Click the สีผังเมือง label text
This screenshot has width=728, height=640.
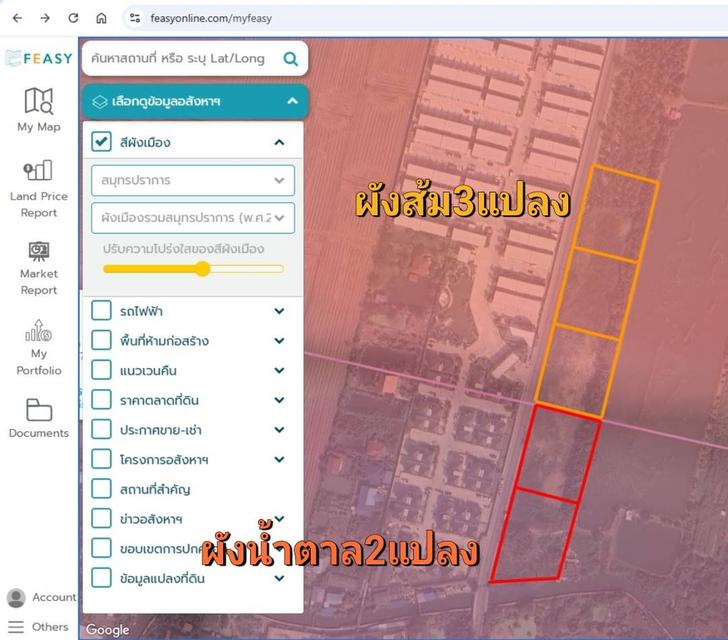click(x=145, y=142)
